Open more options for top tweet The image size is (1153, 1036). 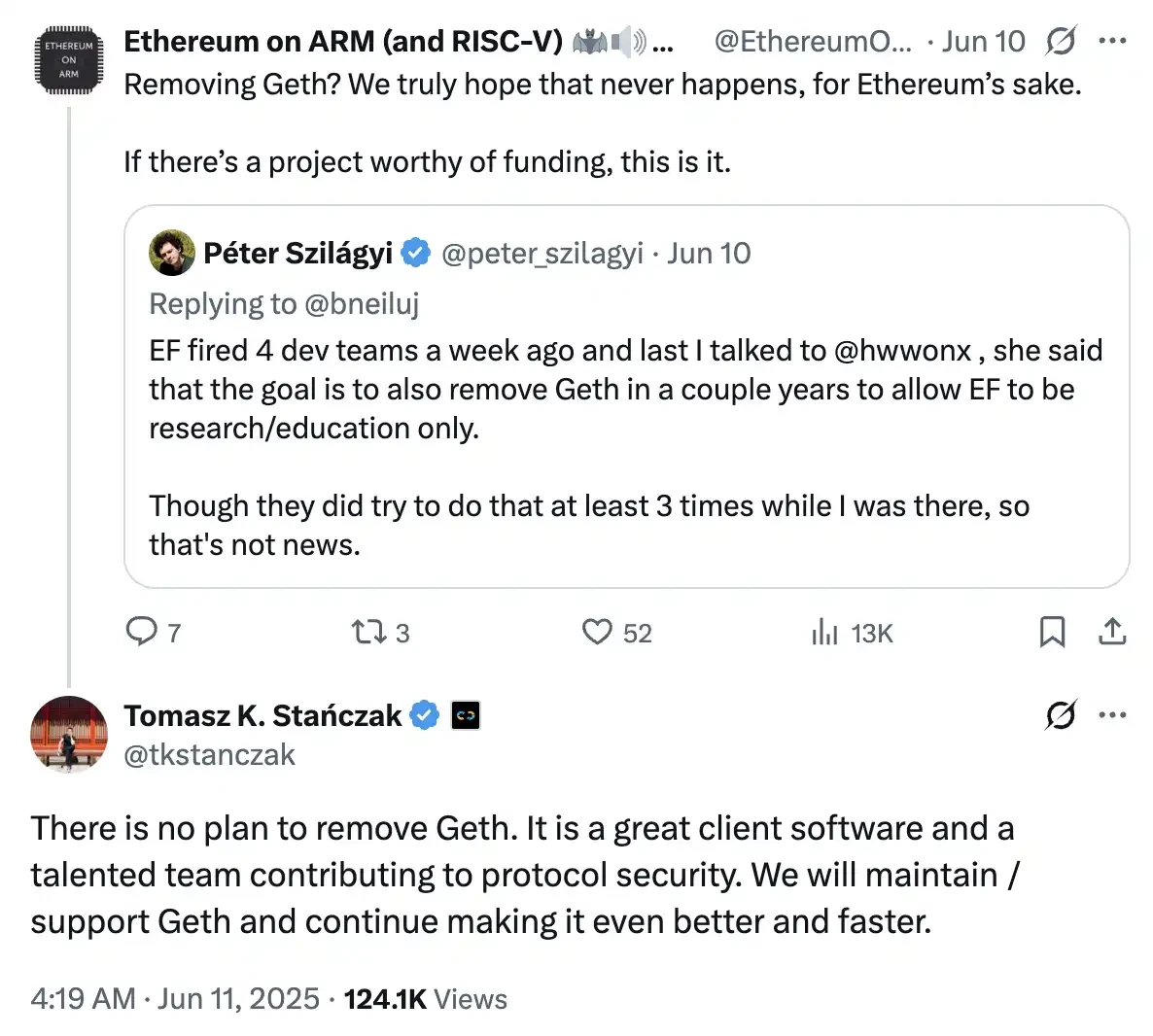(x=1112, y=41)
